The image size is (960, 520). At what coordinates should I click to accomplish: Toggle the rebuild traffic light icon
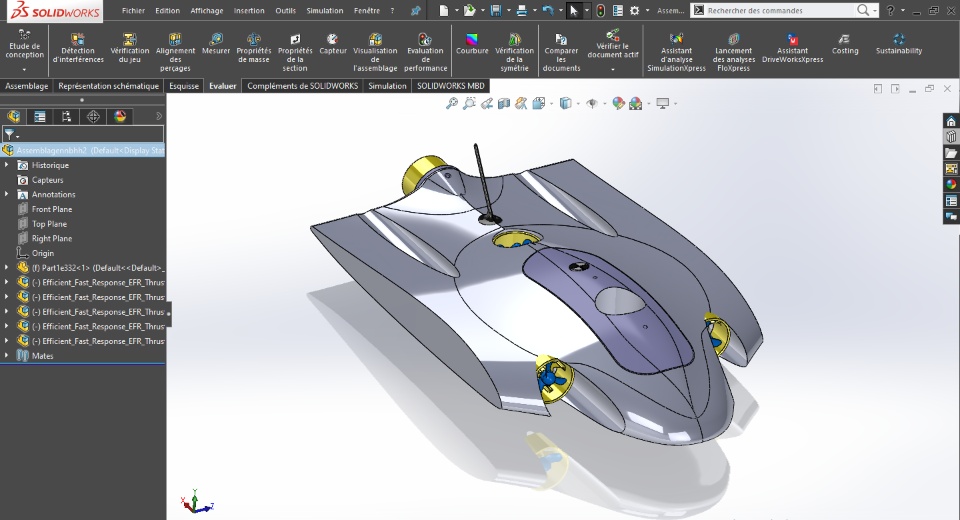(x=600, y=10)
